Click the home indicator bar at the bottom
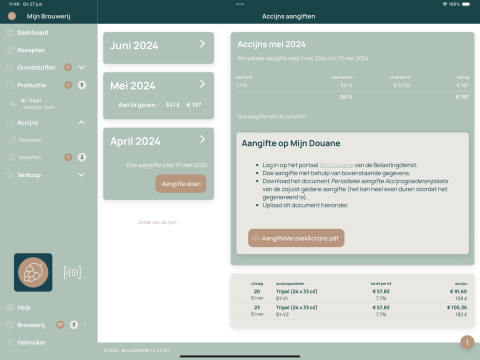 [x=240, y=356]
